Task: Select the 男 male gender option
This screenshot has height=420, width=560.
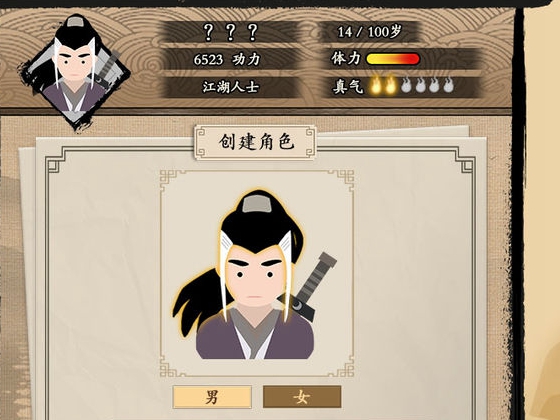Action: point(212,397)
